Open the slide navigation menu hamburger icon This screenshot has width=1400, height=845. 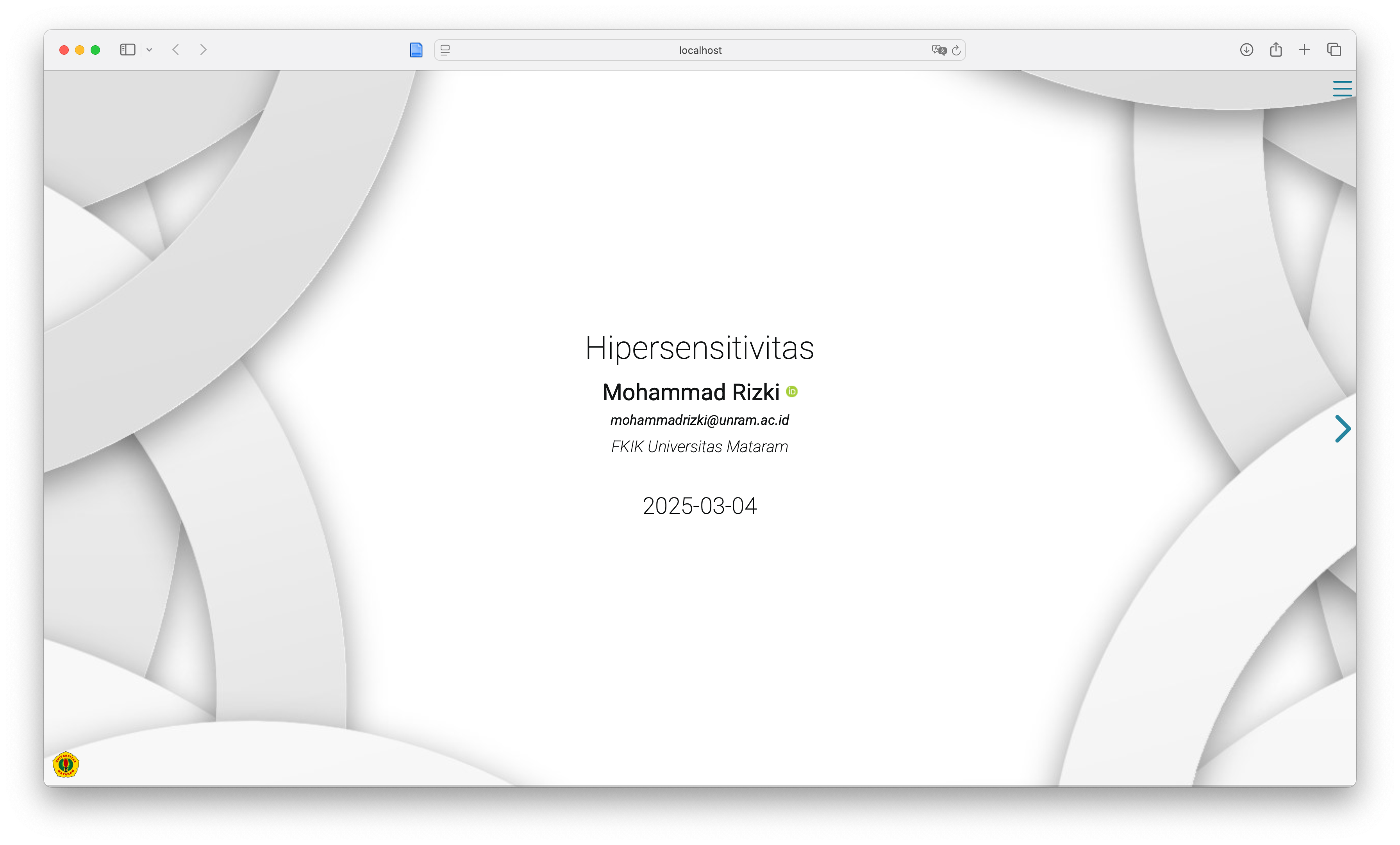1342,89
